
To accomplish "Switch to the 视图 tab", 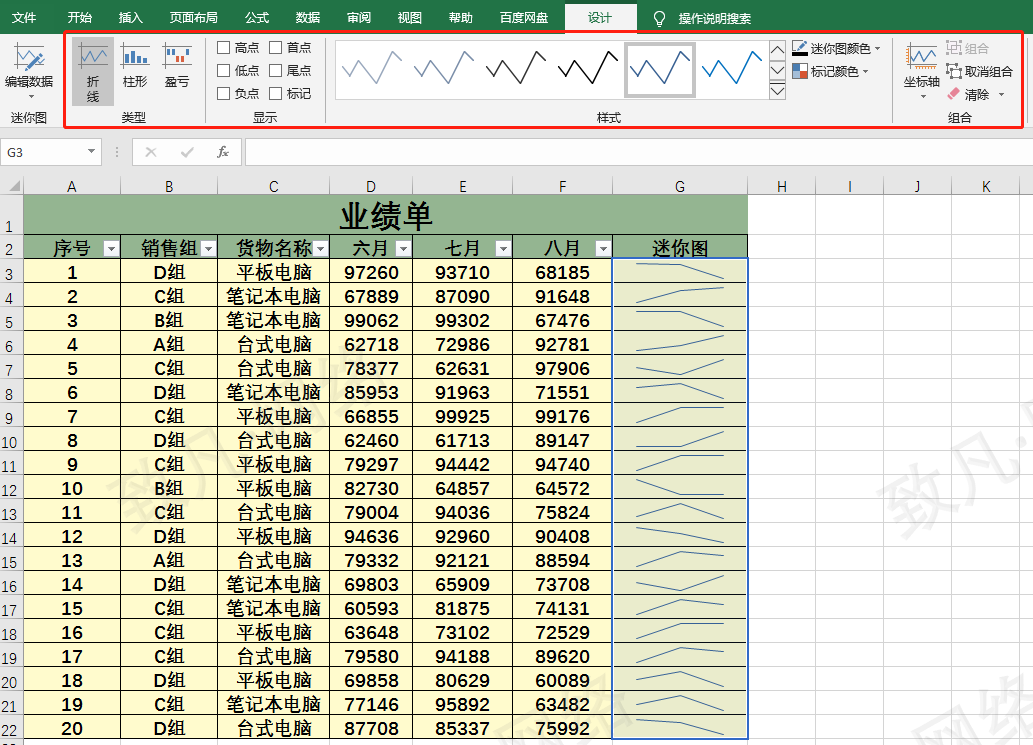I will click(410, 18).
